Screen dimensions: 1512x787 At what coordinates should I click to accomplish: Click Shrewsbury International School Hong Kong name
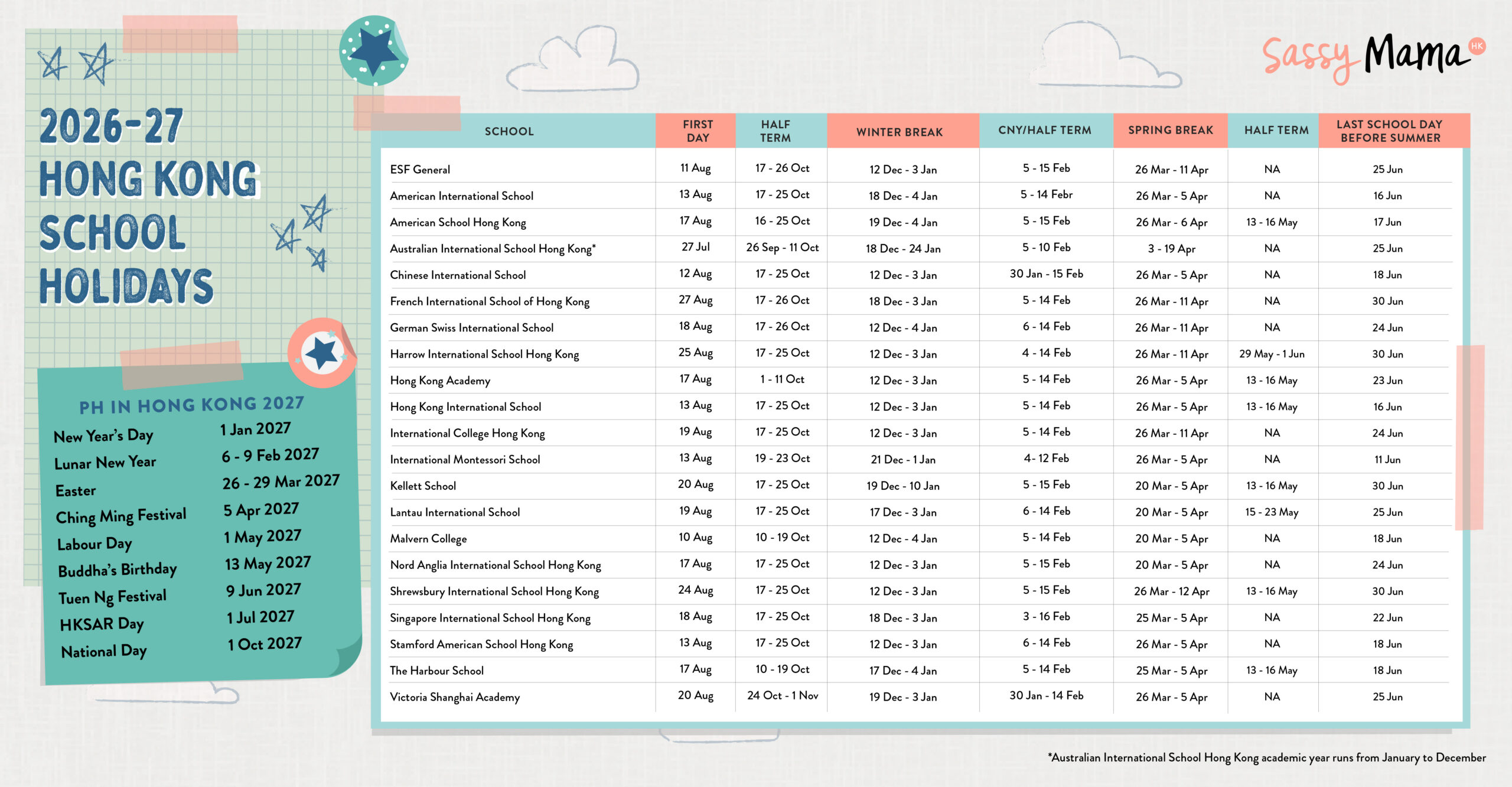coord(494,591)
